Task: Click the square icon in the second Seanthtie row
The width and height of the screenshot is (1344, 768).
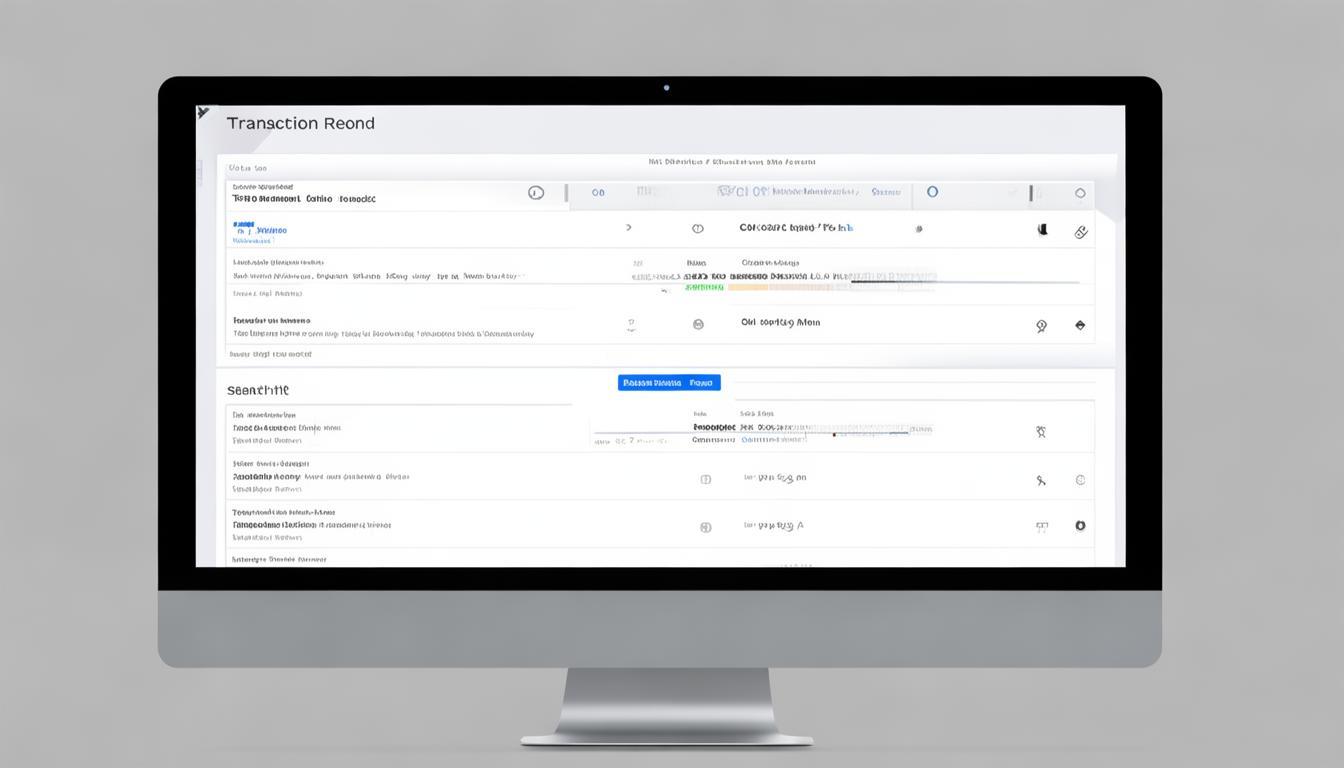Action: click(x=706, y=480)
